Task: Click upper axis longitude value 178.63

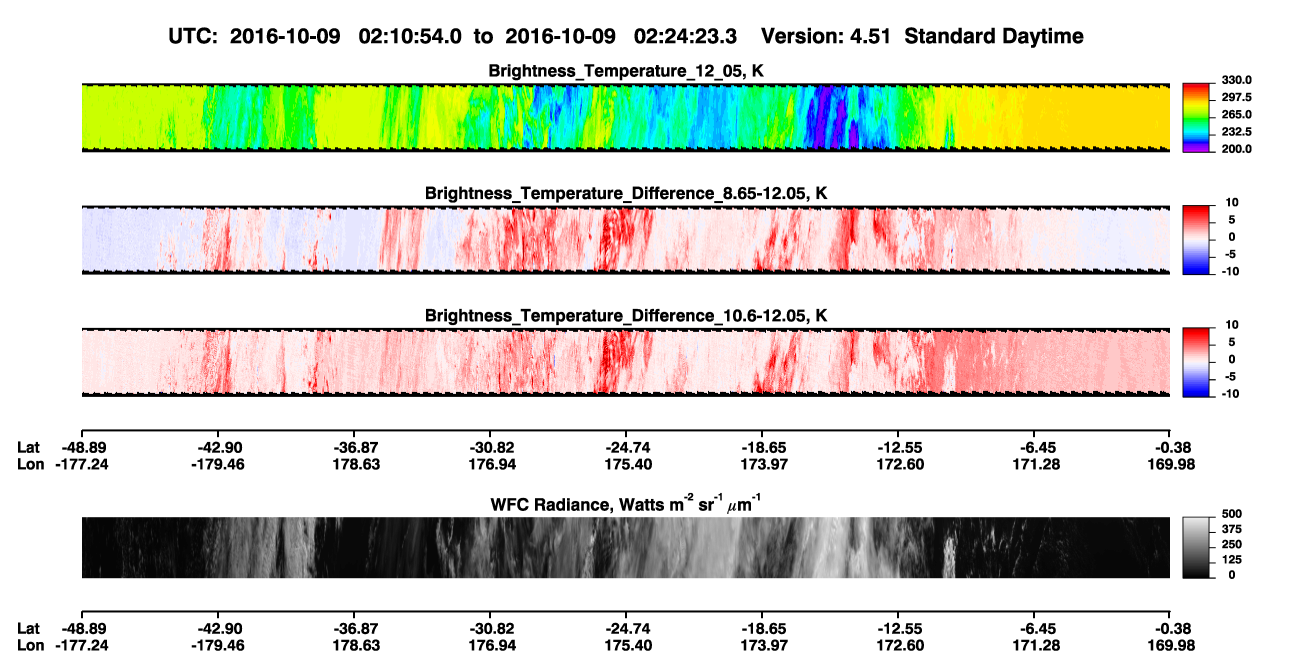Action: click(x=354, y=464)
